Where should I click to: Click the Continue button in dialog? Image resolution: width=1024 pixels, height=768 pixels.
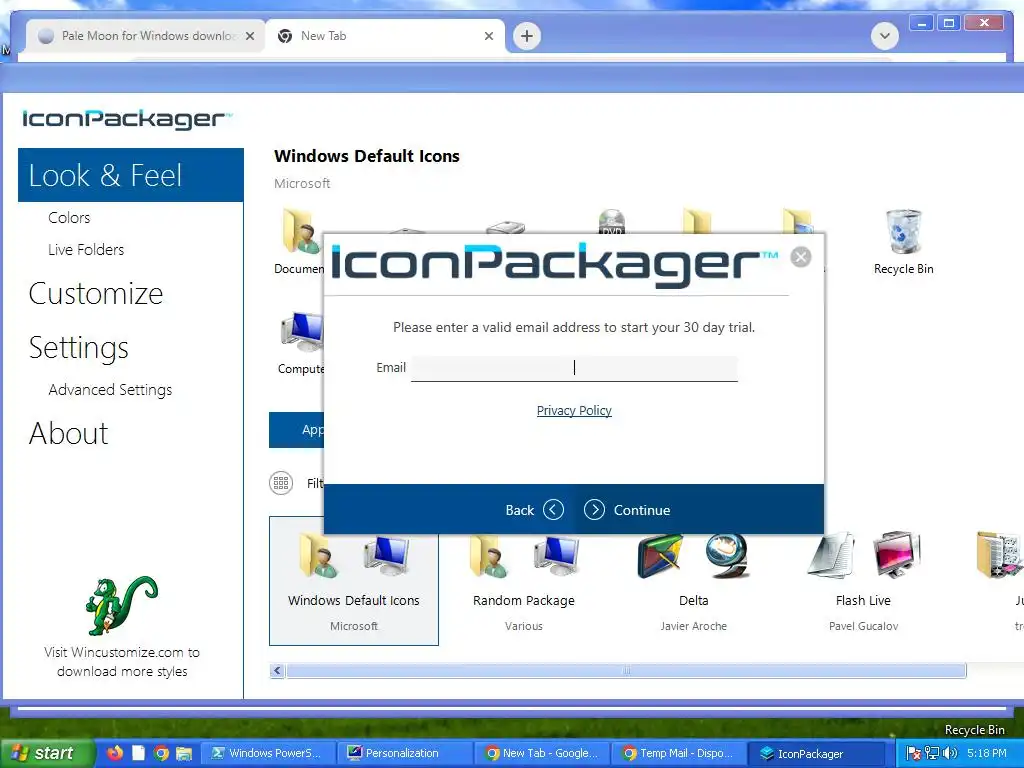pyautogui.click(x=627, y=510)
